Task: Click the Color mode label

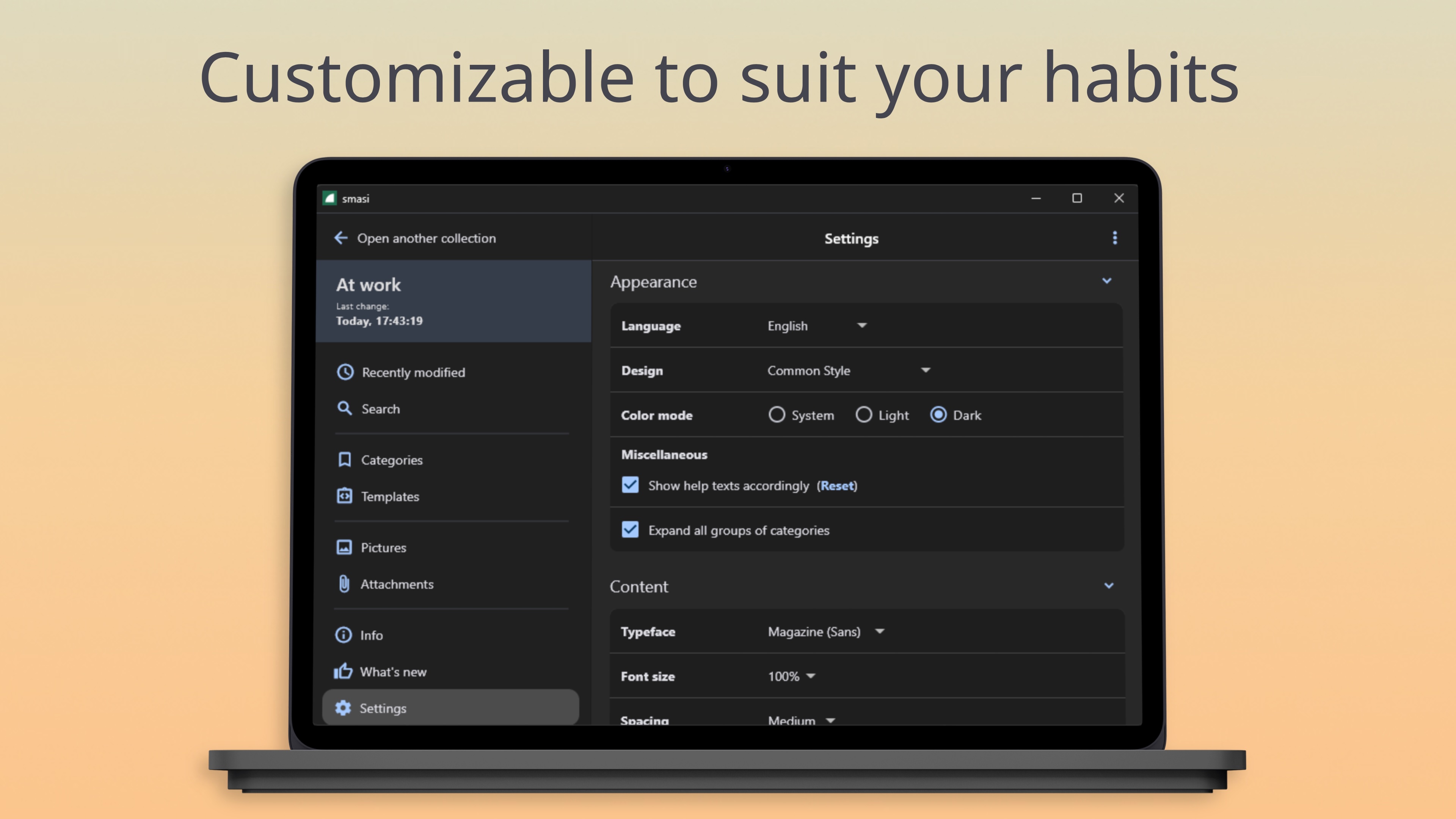Action: [x=657, y=415]
